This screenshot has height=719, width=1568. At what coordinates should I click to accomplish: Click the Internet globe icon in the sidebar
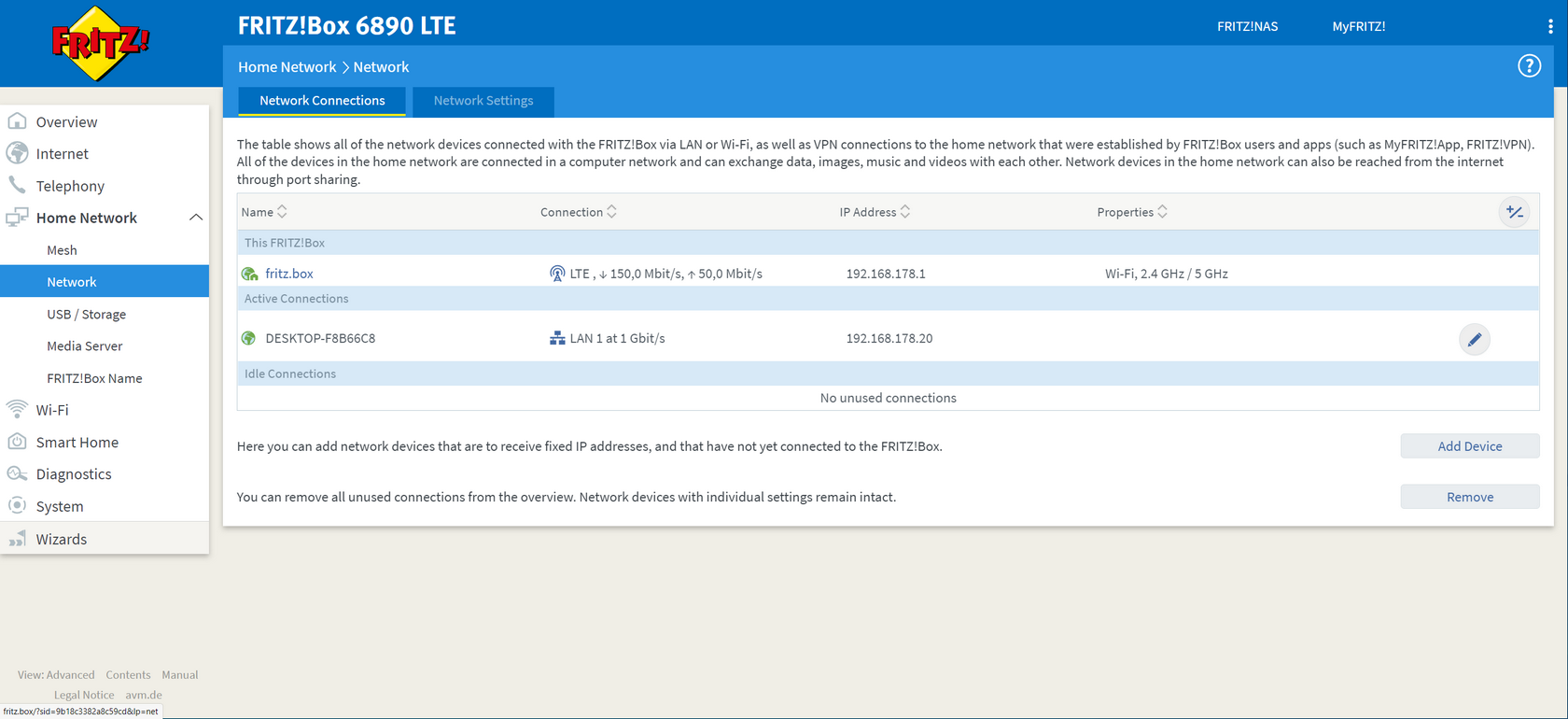[x=17, y=153]
